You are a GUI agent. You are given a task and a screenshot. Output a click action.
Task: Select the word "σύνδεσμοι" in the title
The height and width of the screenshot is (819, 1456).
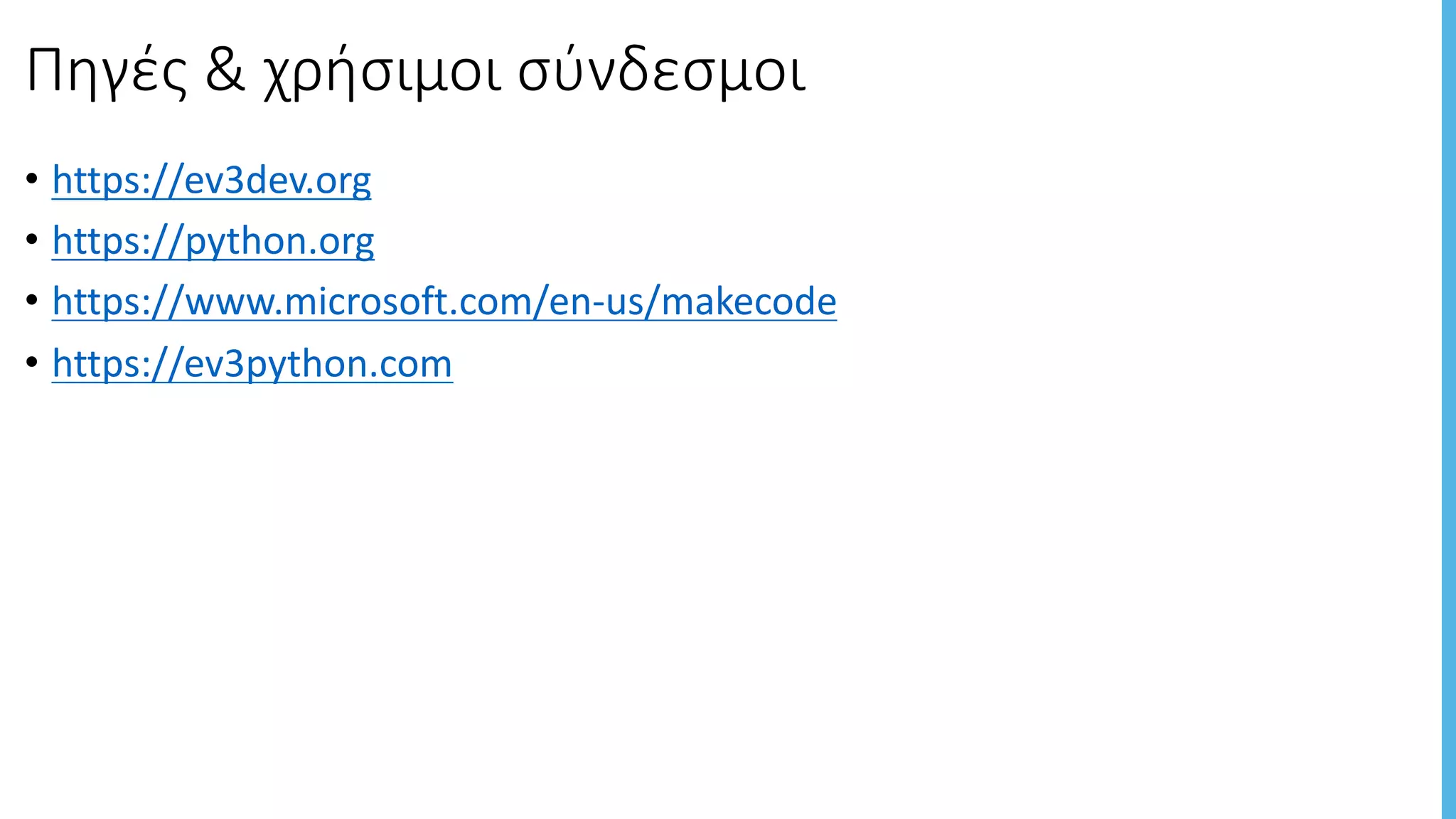[x=662, y=72]
